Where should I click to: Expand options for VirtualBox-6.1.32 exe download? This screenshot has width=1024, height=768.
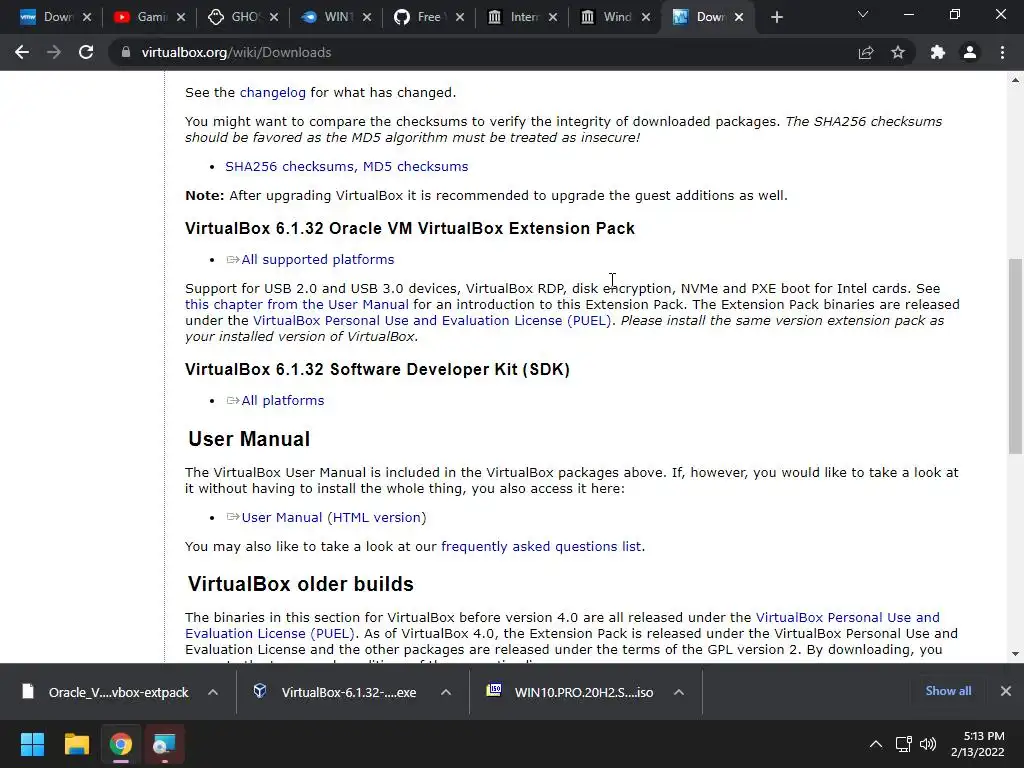click(446, 692)
